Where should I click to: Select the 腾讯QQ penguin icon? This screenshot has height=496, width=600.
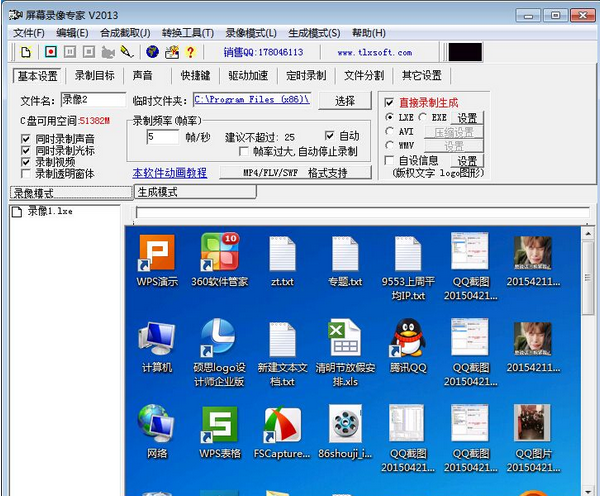tap(408, 339)
